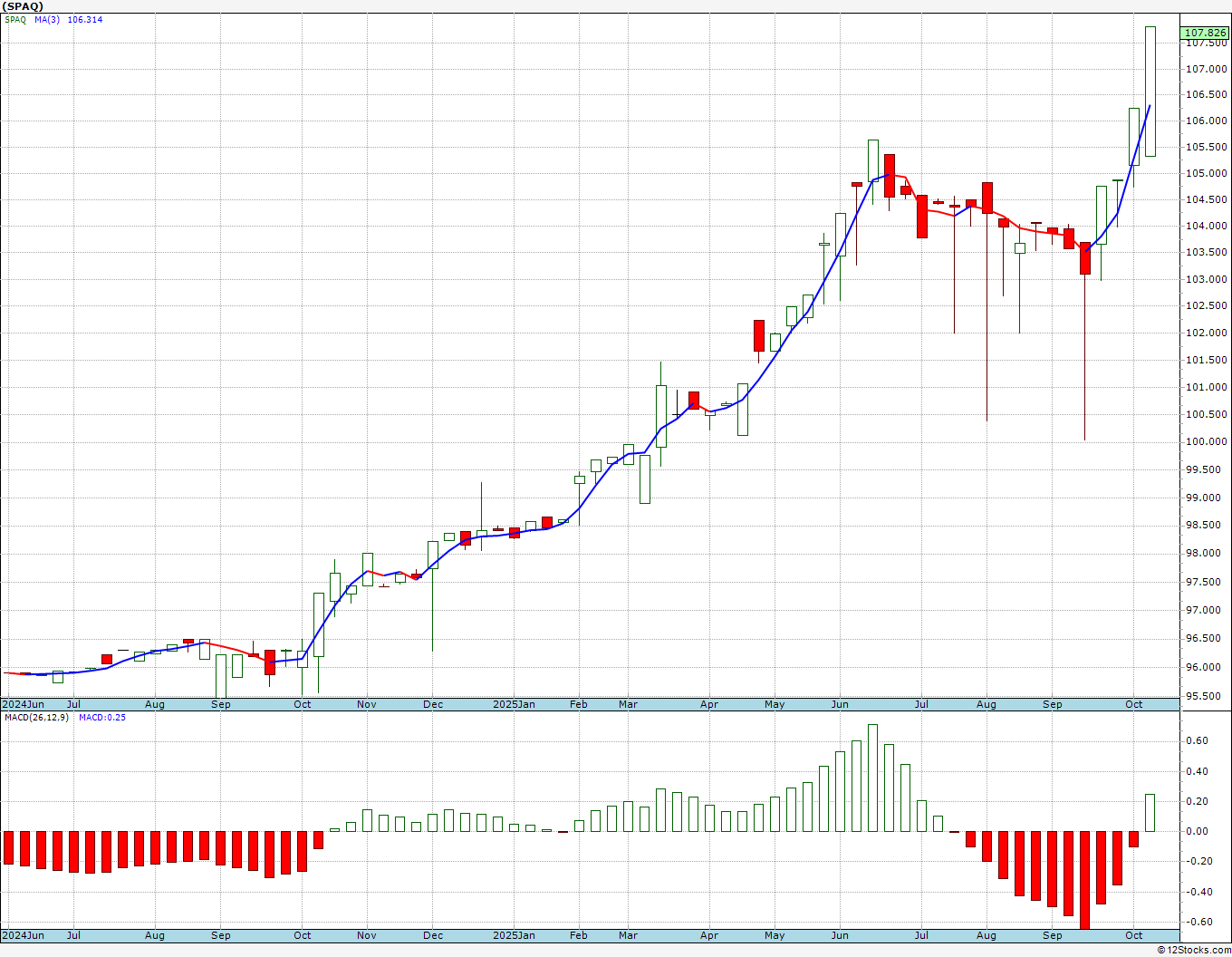Viewport: 1232px width, 957px height.
Task: Click the latest green candlestick topping at 107.826
Action: [x=1150, y=92]
